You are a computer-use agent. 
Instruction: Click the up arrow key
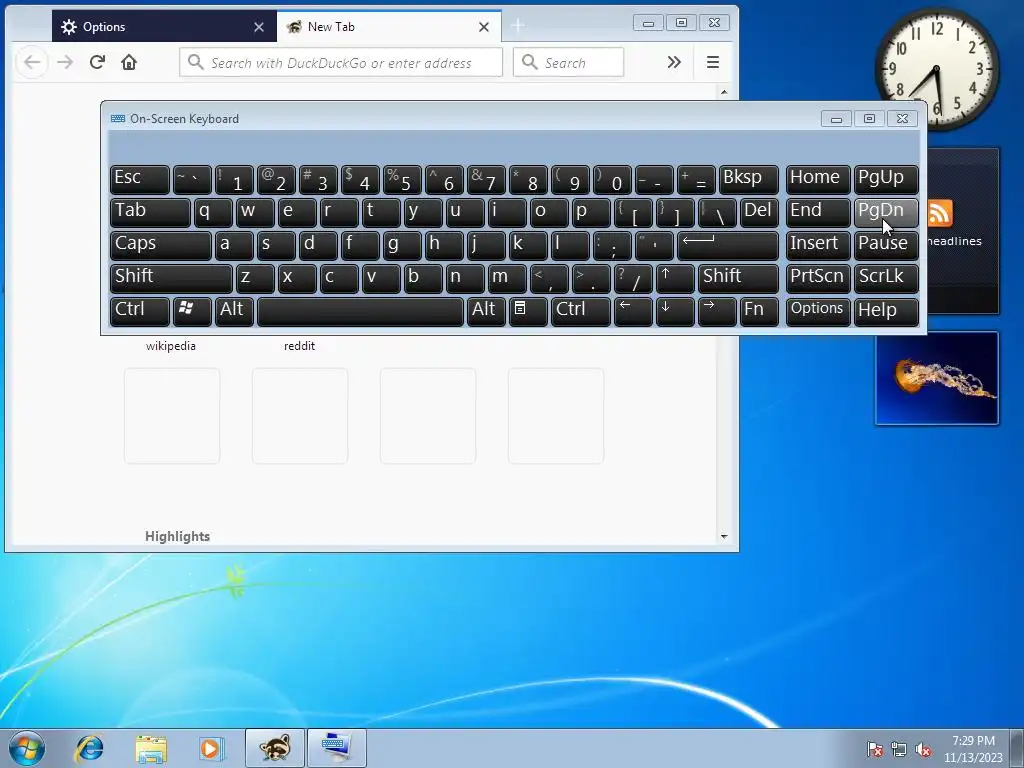tap(675, 278)
